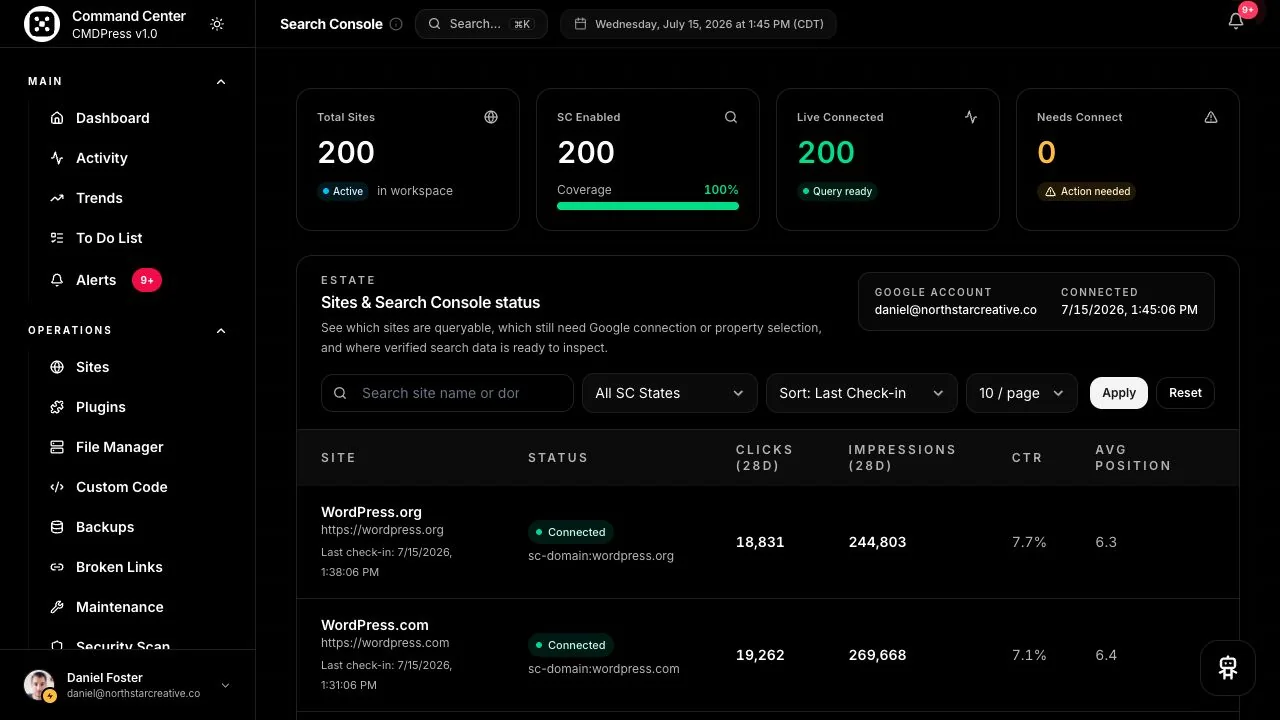Click the Dashboard home icon in the sidebar
Screen dimensions: 1280x720
coord(57,118)
